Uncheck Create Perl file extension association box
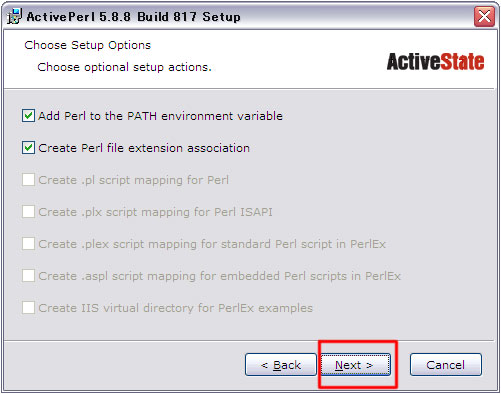 pyautogui.click(x=28, y=148)
